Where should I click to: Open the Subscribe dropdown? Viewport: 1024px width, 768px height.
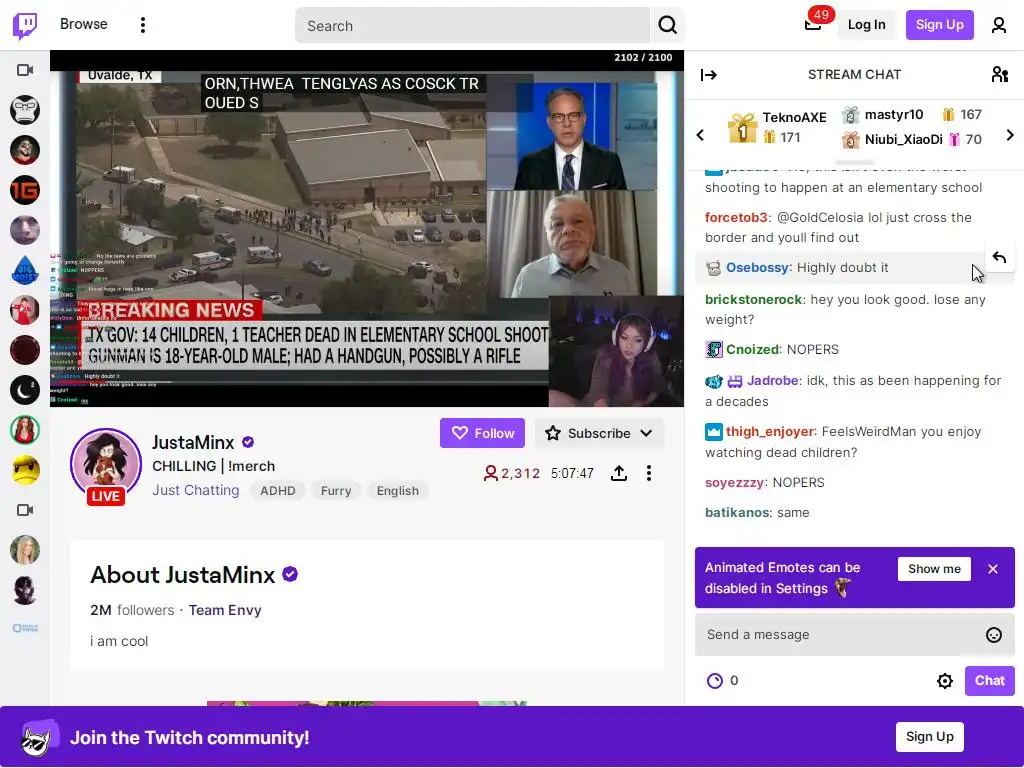point(599,433)
